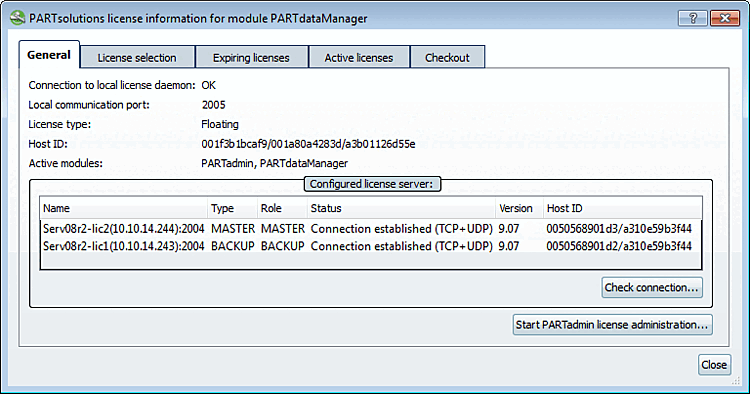This screenshot has height=394, width=750.
Task: Open the Expiring licenses tab
Action: pyautogui.click(x=251, y=57)
